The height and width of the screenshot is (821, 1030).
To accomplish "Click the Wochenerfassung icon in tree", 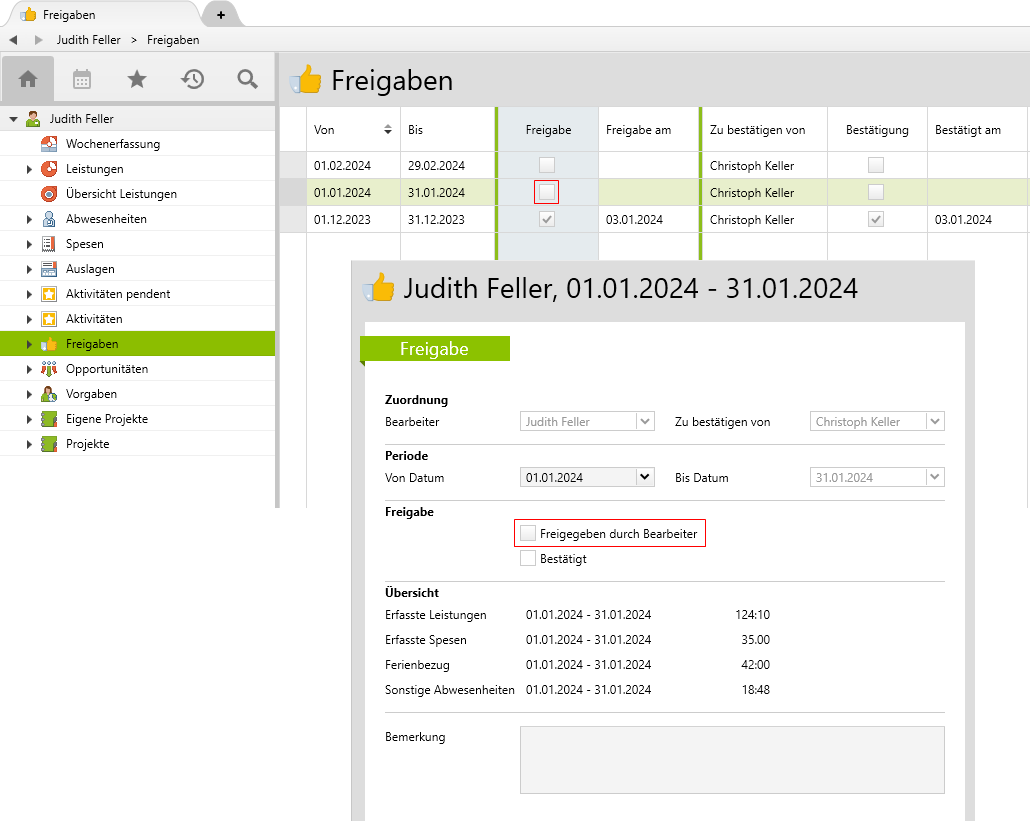I will point(48,144).
